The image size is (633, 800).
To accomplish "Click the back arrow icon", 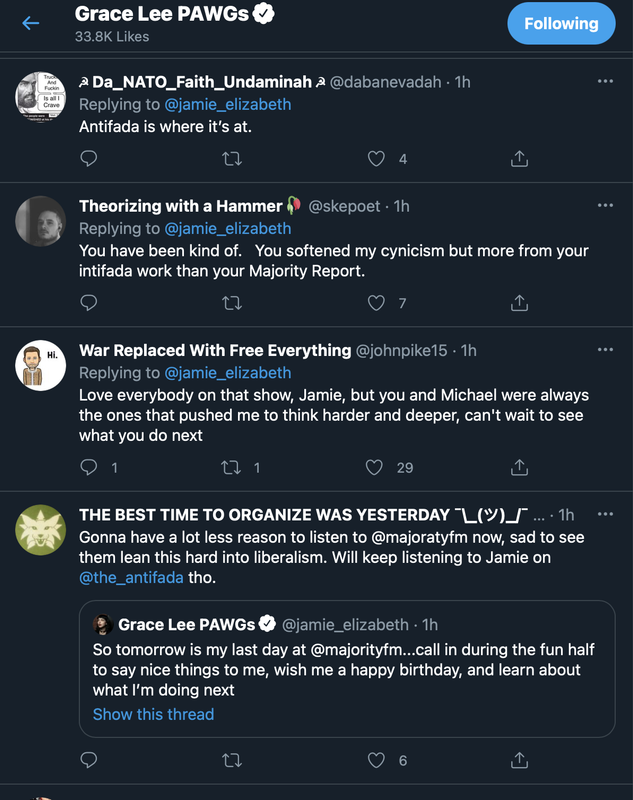I will (x=30, y=23).
